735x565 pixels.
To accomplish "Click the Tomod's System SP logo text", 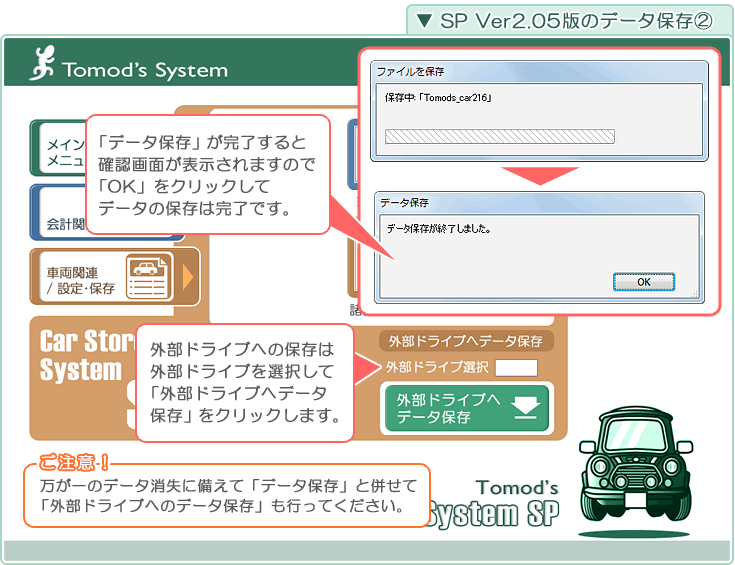I will [x=493, y=504].
